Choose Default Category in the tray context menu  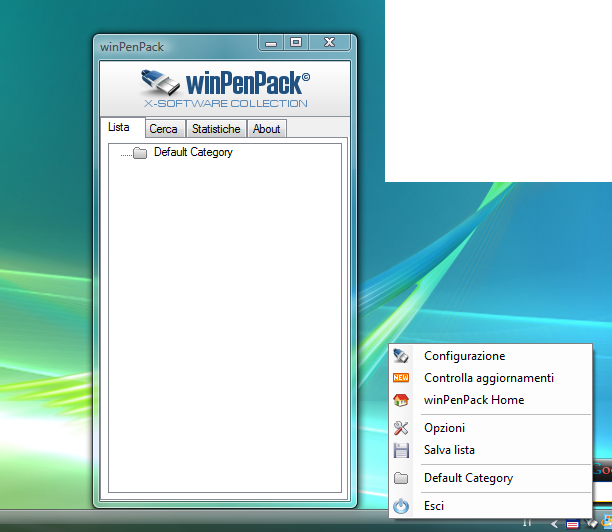tap(491, 478)
